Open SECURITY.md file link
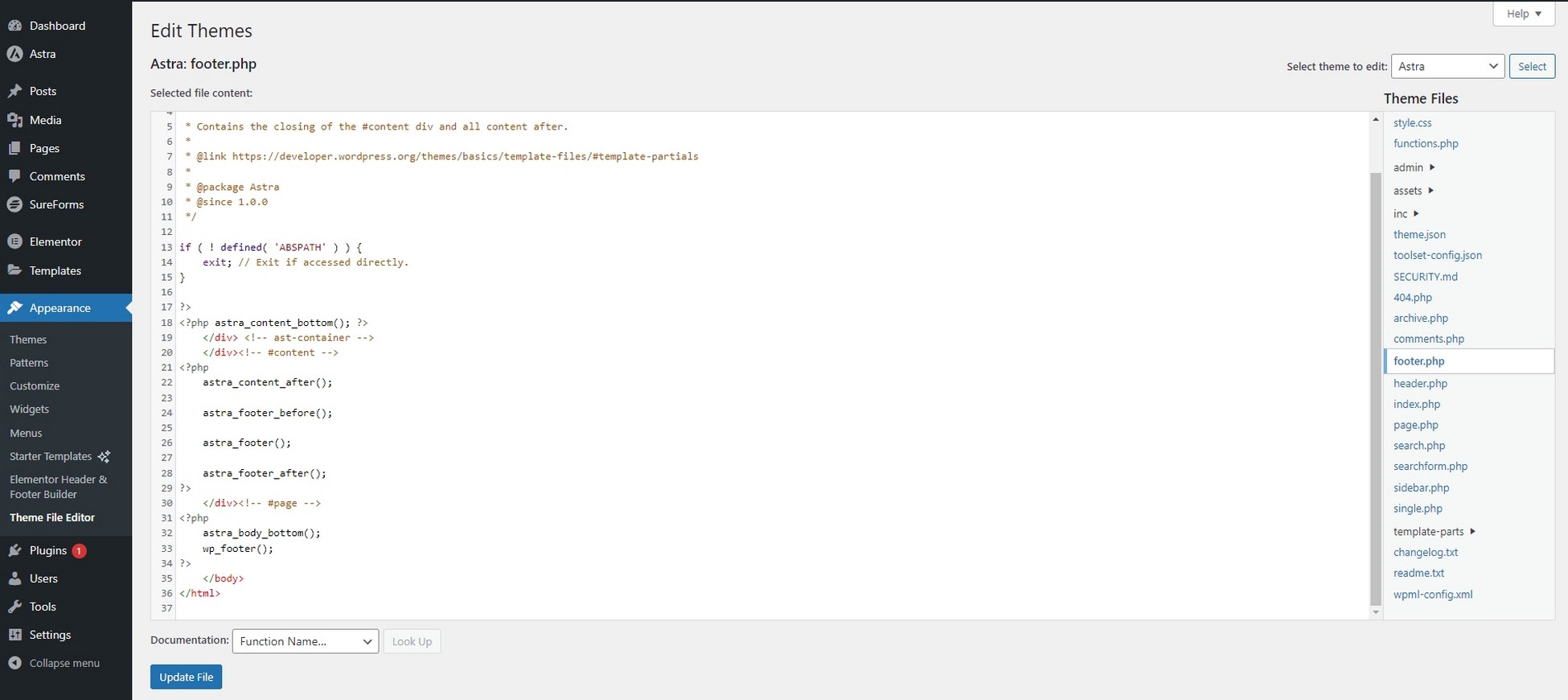Screen dimensions: 1568x700 click(1426, 276)
